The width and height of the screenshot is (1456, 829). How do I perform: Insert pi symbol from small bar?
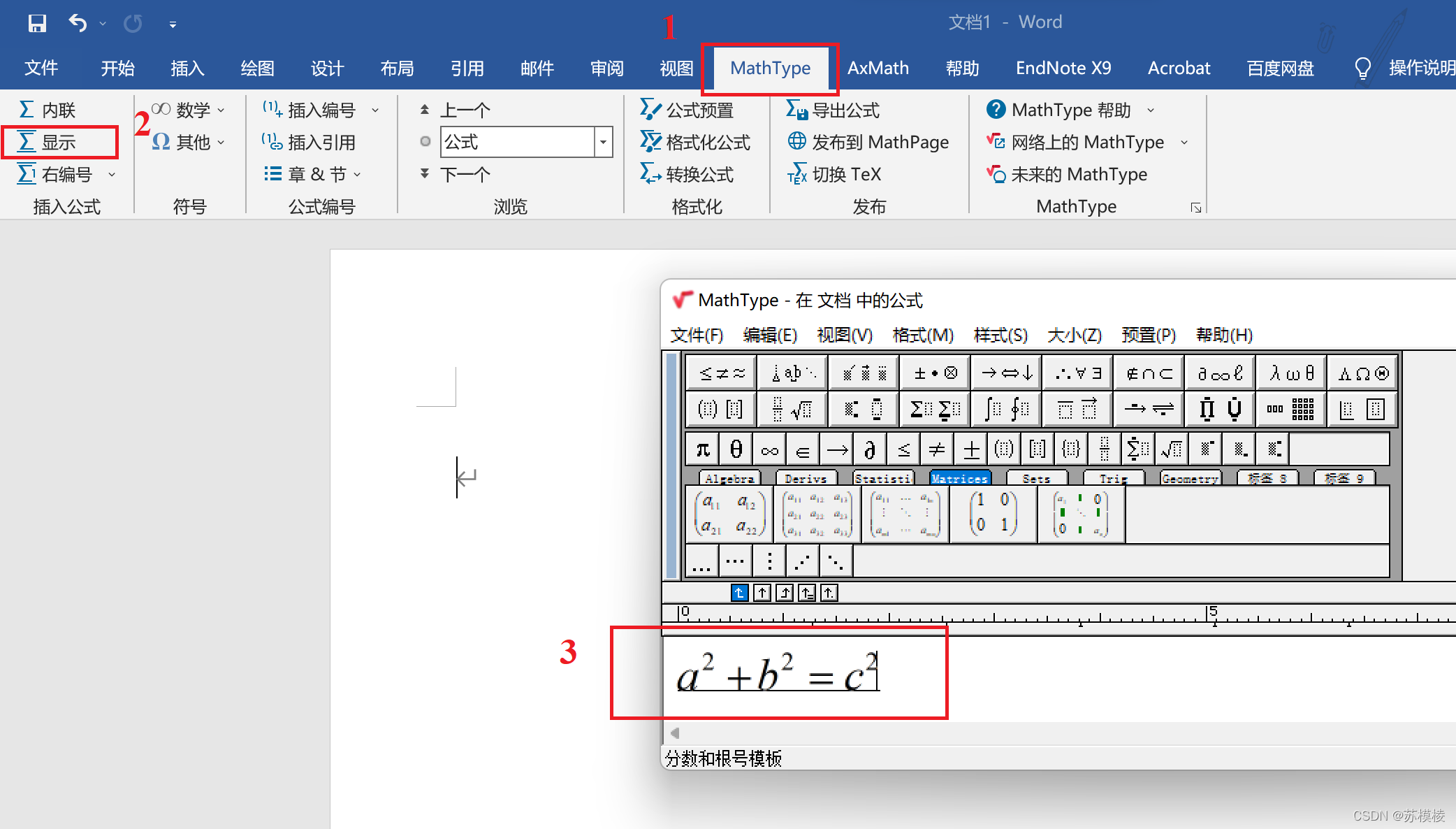702,449
